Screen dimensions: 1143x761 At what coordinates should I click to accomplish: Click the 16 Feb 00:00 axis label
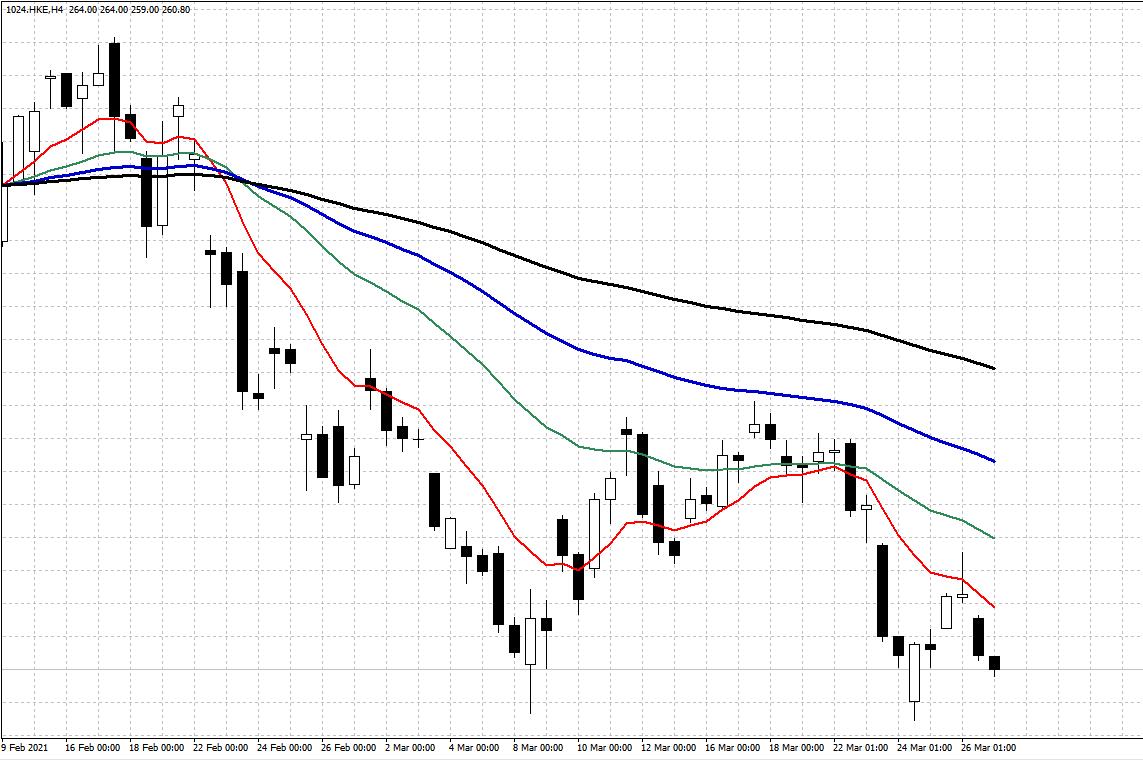pyautogui.click(x=93, y=747)
